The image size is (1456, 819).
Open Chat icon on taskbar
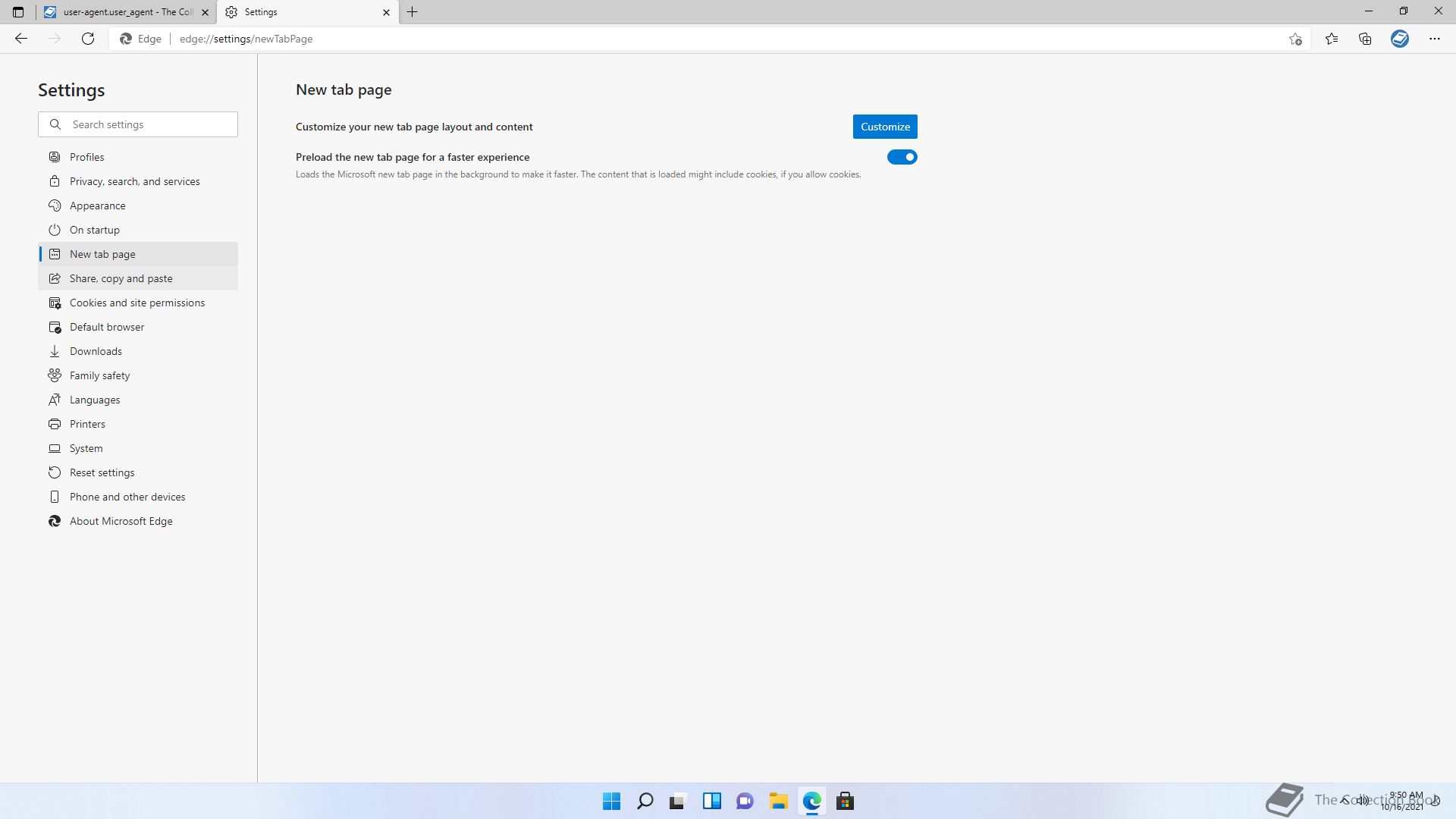click(745, 801)
